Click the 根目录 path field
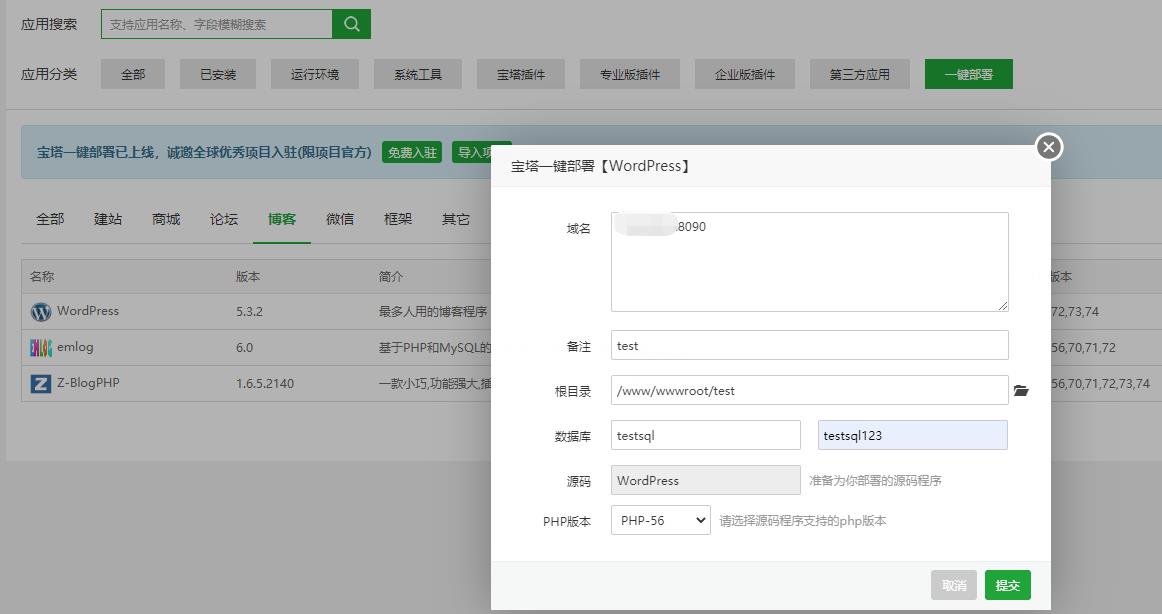1162x614 pixels. [x=809, y=390]
